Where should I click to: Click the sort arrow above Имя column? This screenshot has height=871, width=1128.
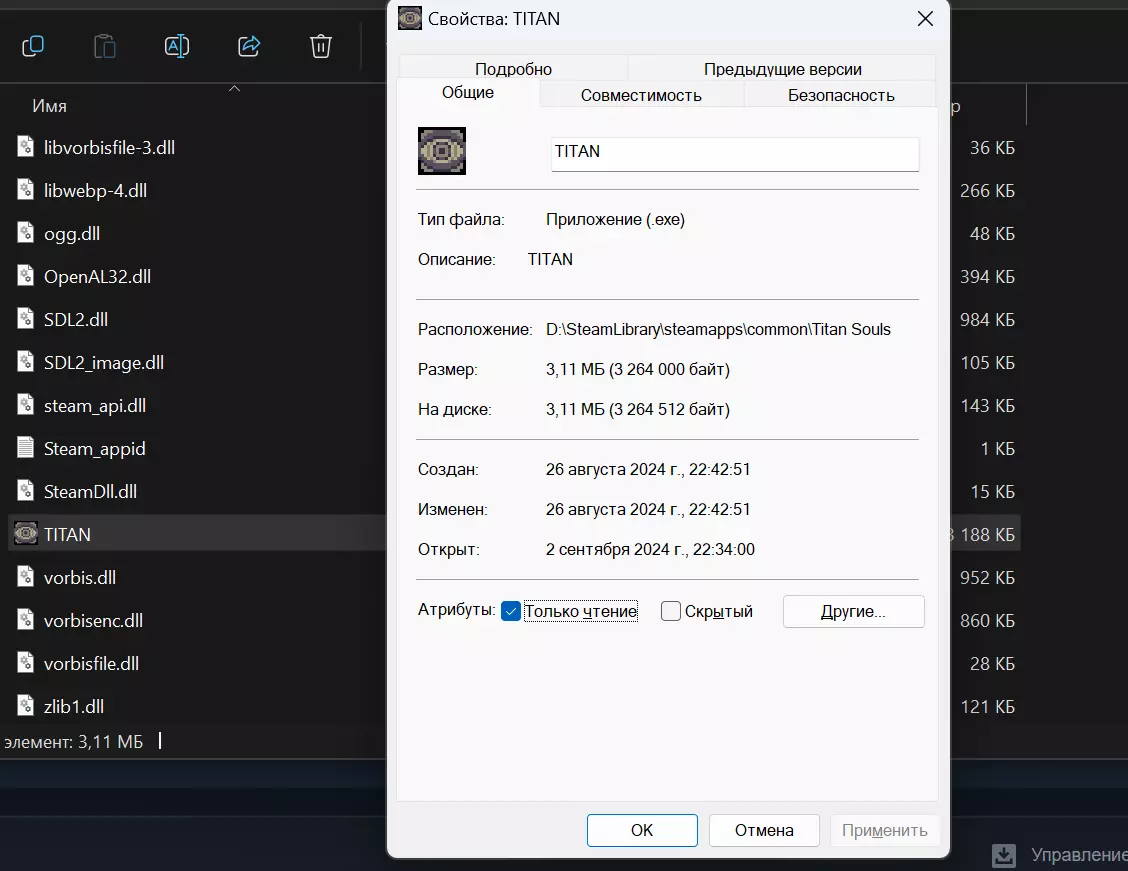point(235,88)
